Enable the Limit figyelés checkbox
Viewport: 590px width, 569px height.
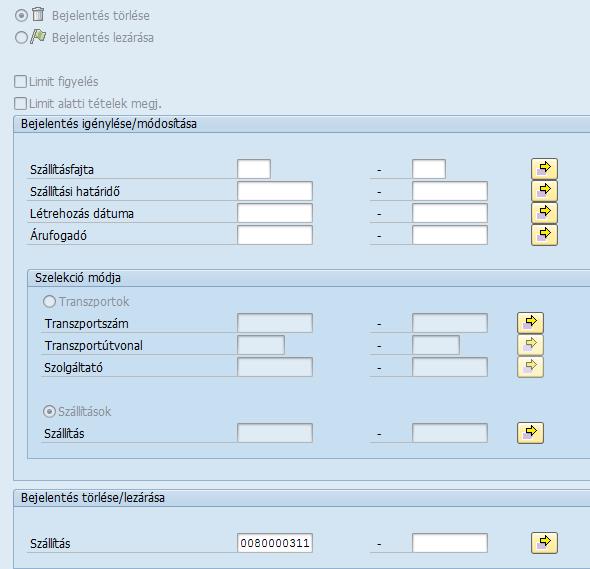pos(20,81)
